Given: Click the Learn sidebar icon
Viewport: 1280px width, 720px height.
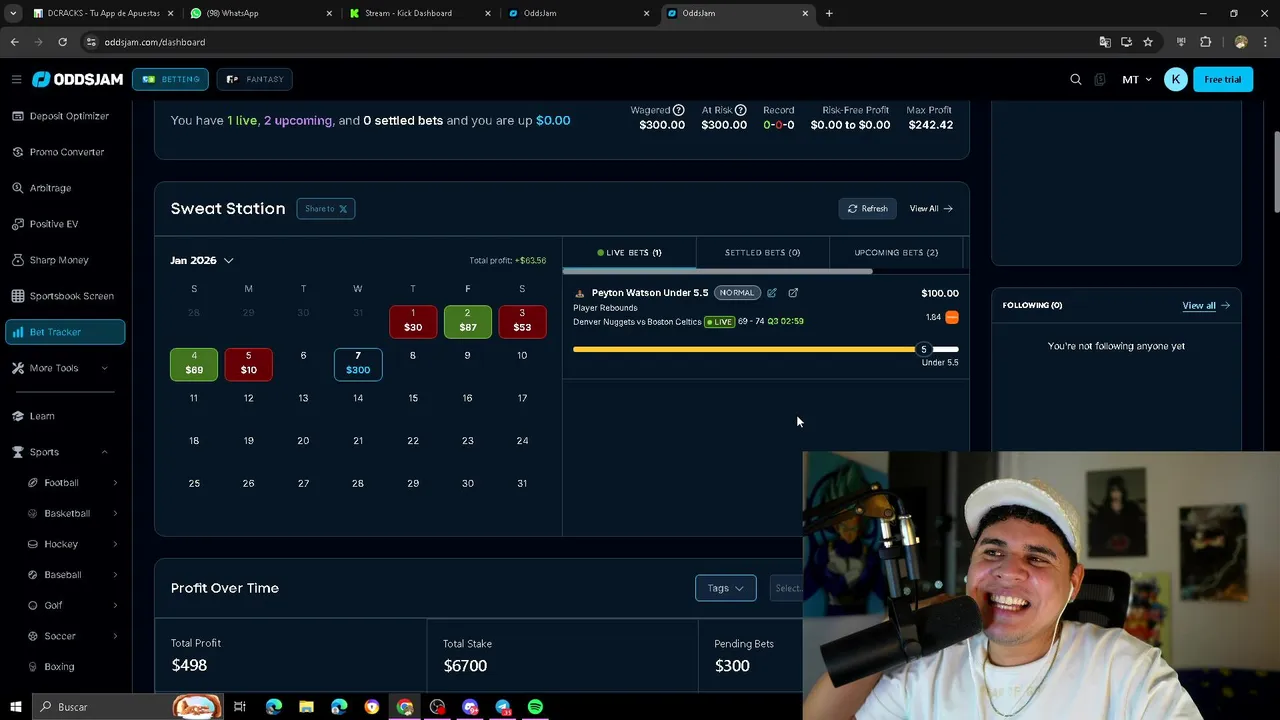Looking at the screenshot, I should tap(18, 416).
